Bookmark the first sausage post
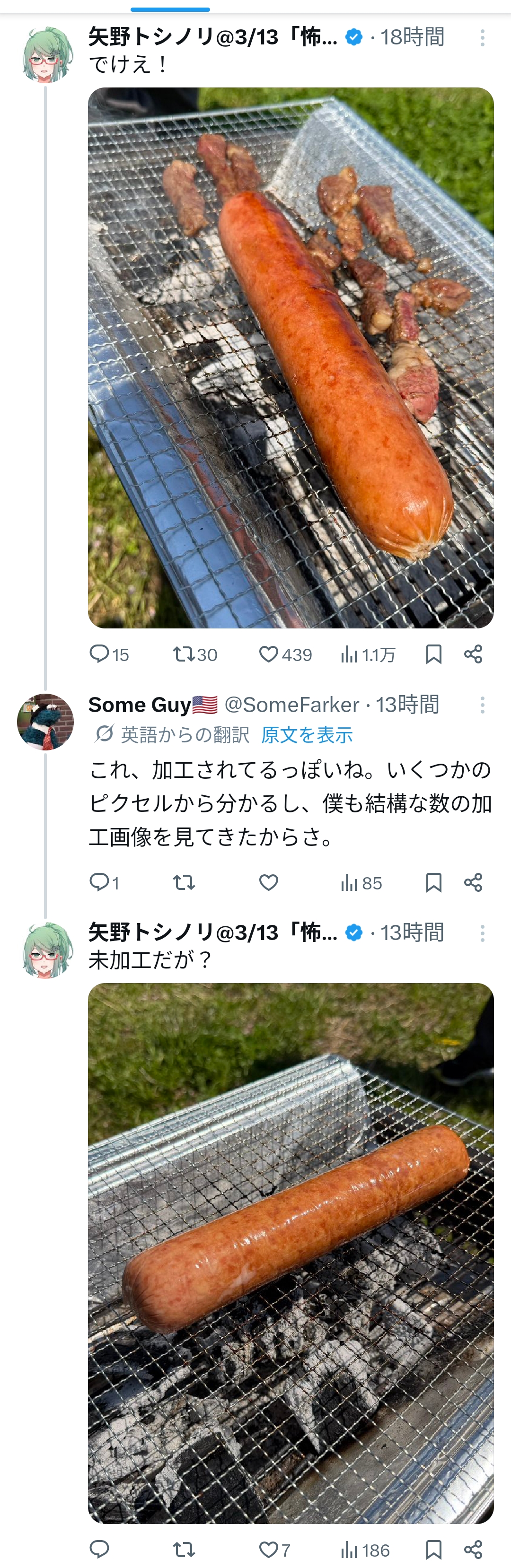 [434, 654]
